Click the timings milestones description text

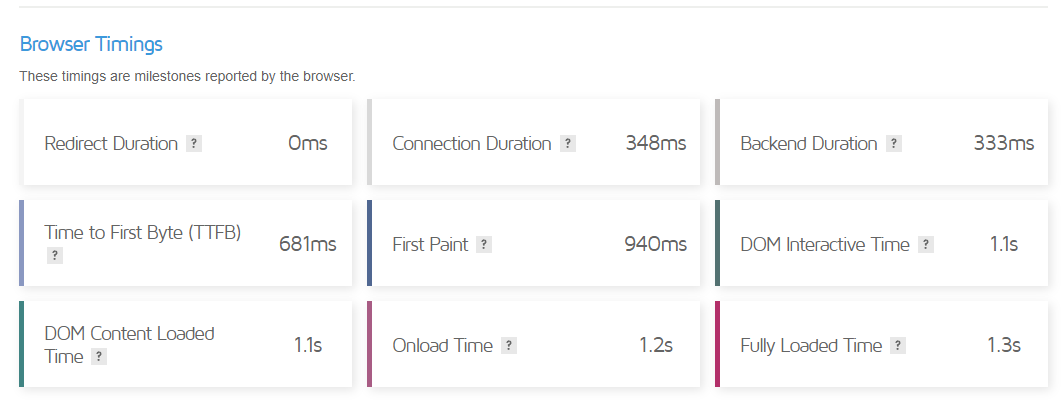pos(187,76)
